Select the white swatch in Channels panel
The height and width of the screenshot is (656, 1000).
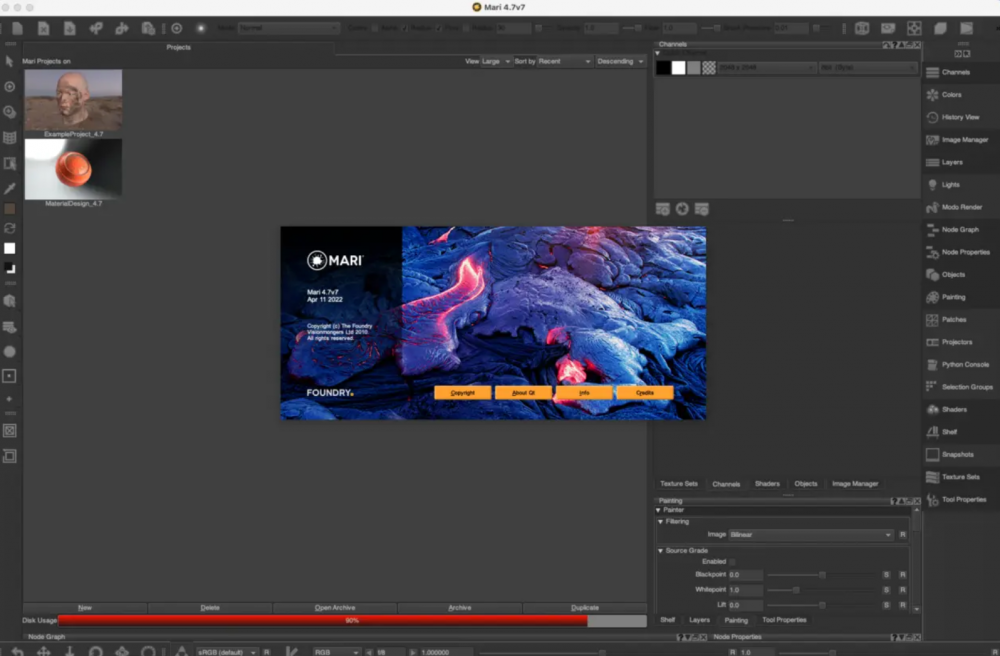tap(679, 68)
